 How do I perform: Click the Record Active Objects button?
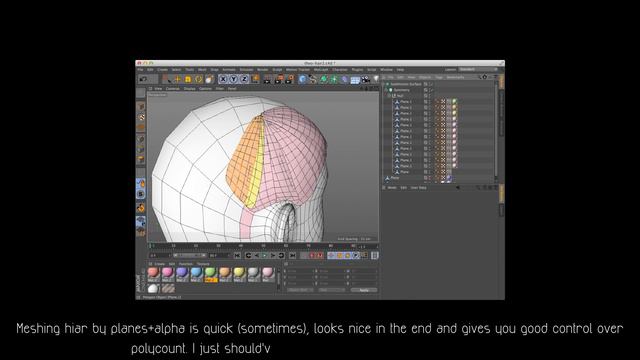(x=304, y=256)
